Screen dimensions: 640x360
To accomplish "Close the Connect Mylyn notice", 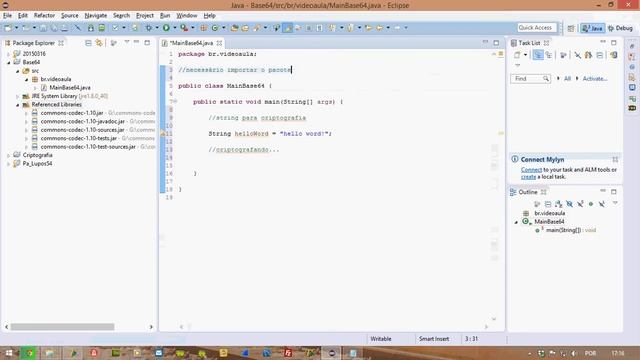I will tap(615, 159).
